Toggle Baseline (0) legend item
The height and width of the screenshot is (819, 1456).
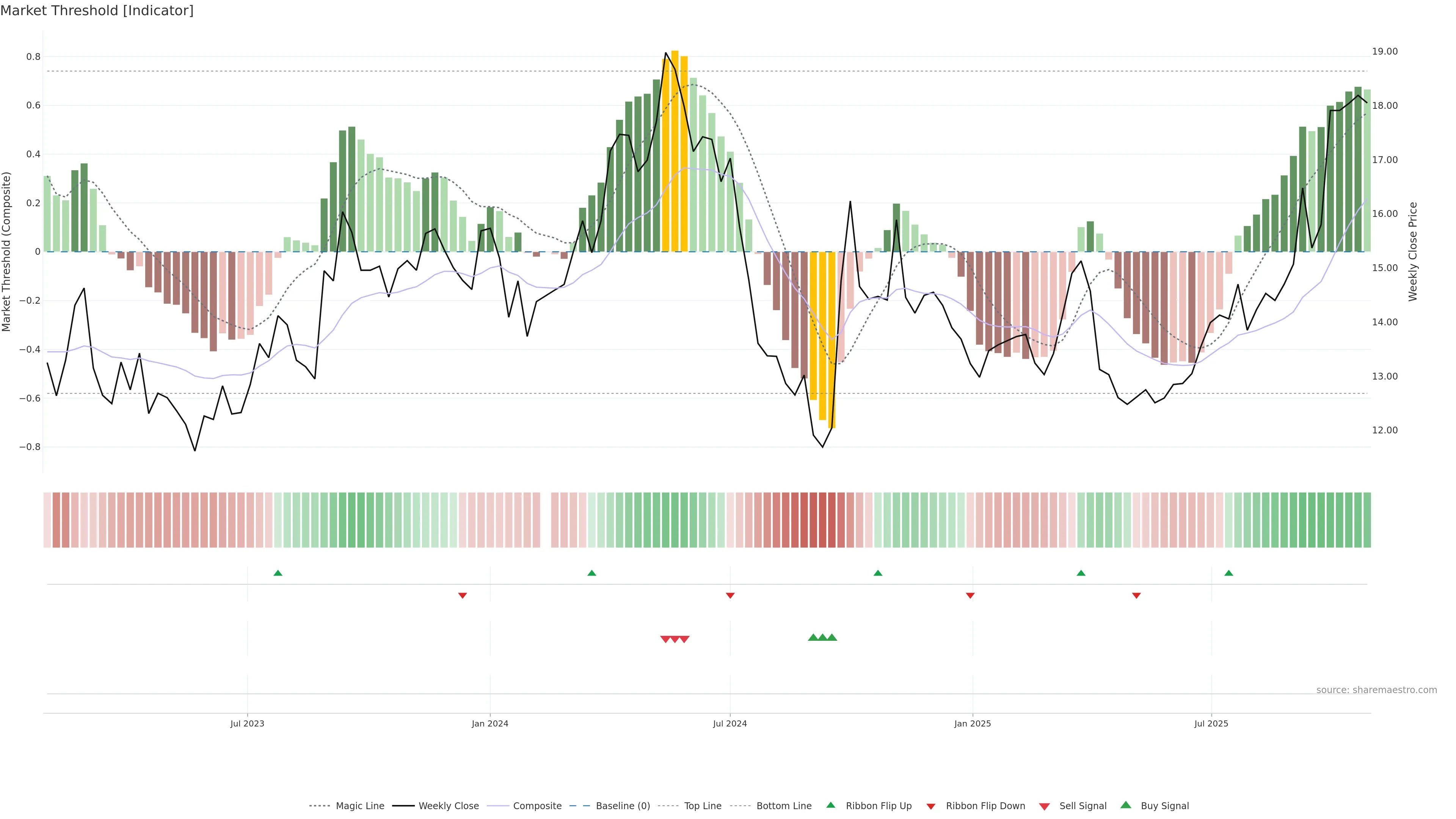click(x=622, y=806)
